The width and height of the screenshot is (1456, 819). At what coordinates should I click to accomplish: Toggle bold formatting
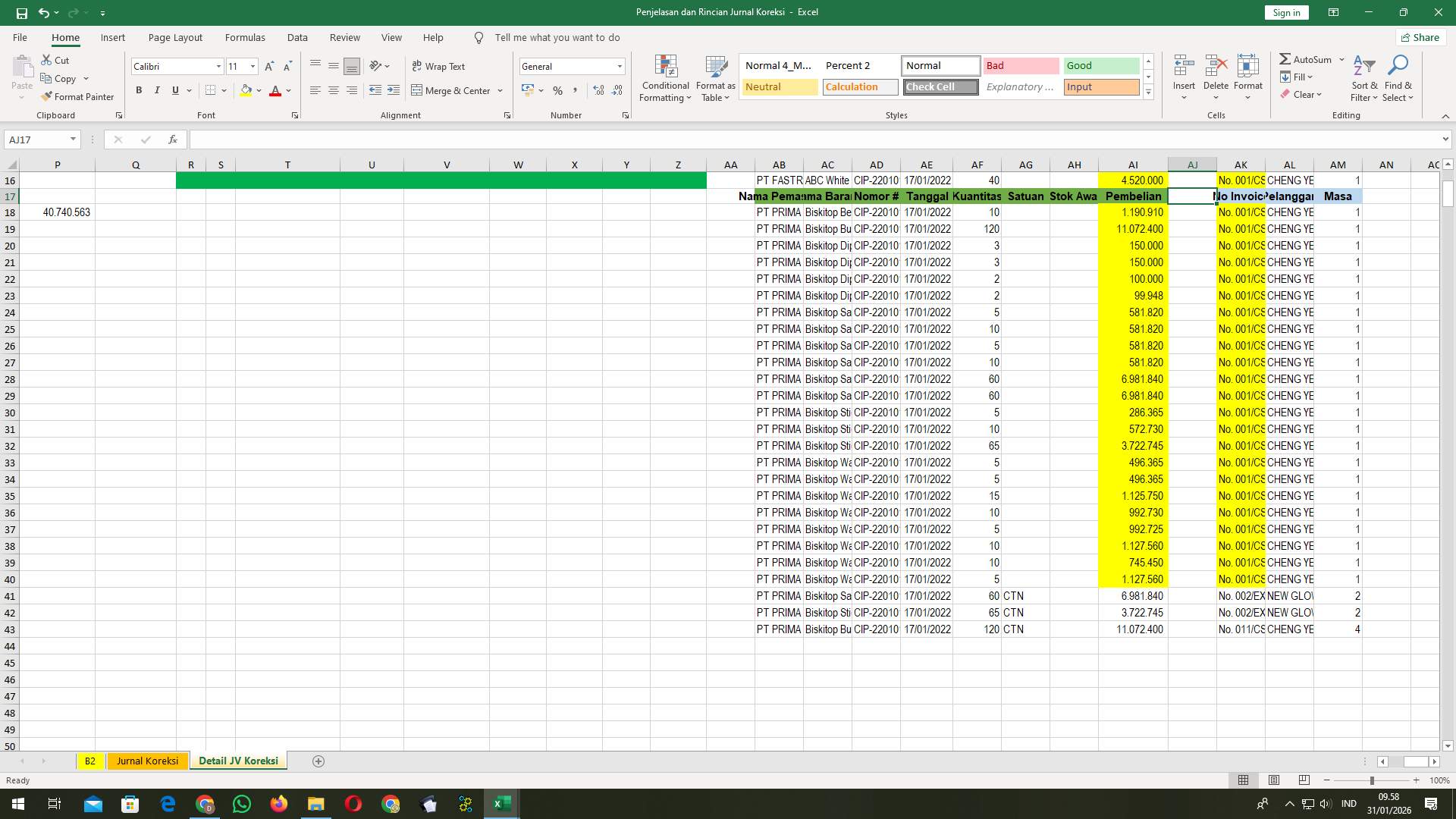139,90
